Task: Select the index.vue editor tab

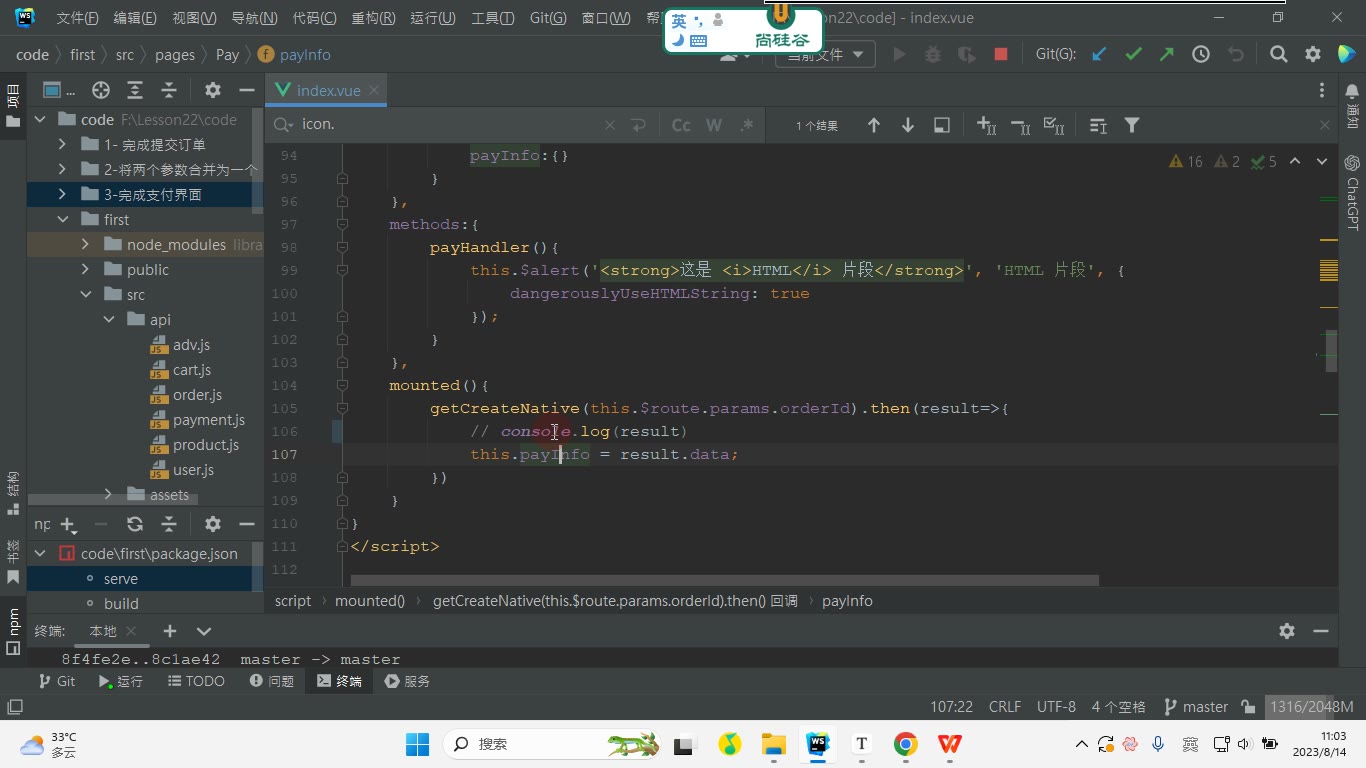Action: (x=328, y=90)
